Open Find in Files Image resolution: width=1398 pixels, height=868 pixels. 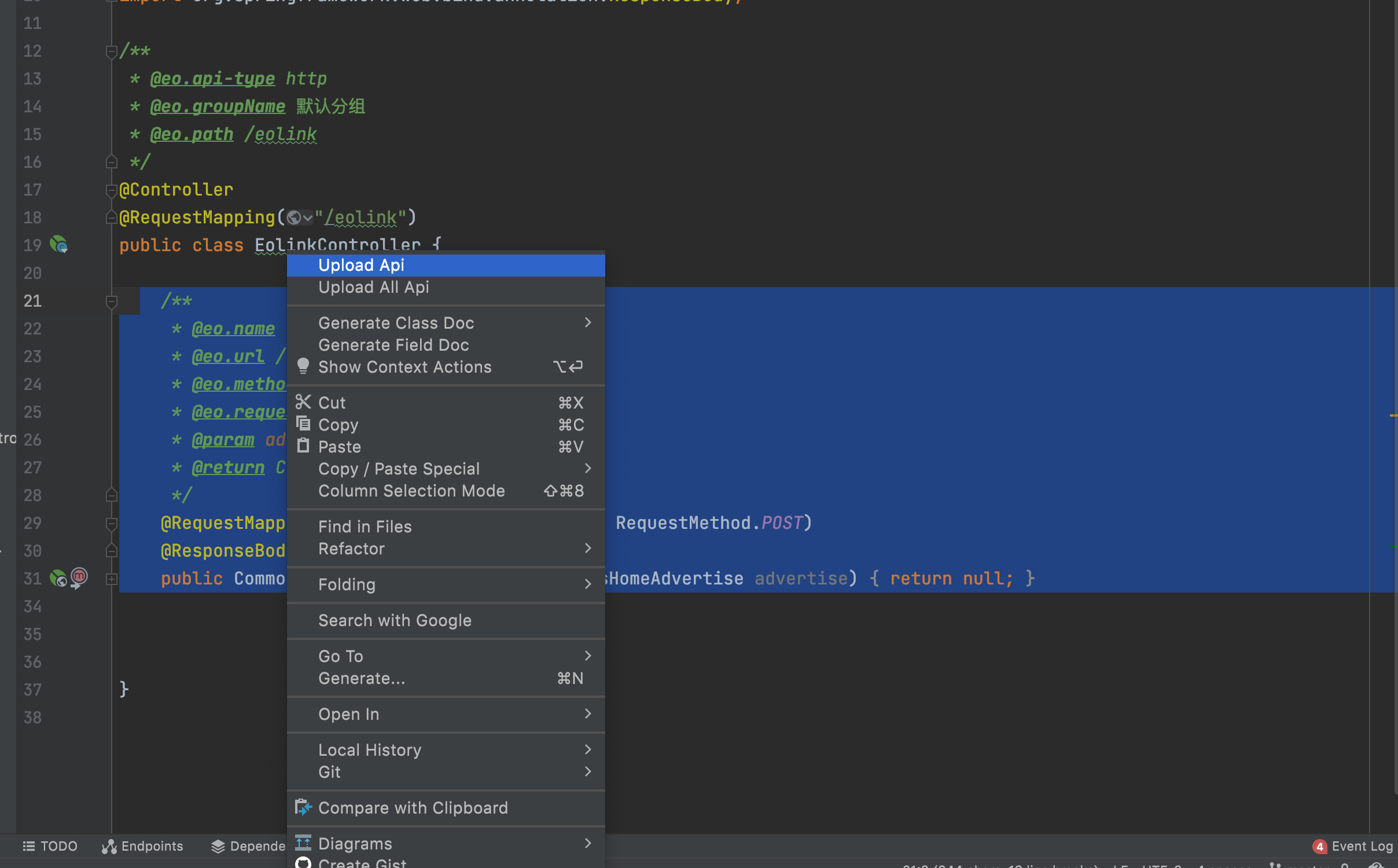(446, 527)
